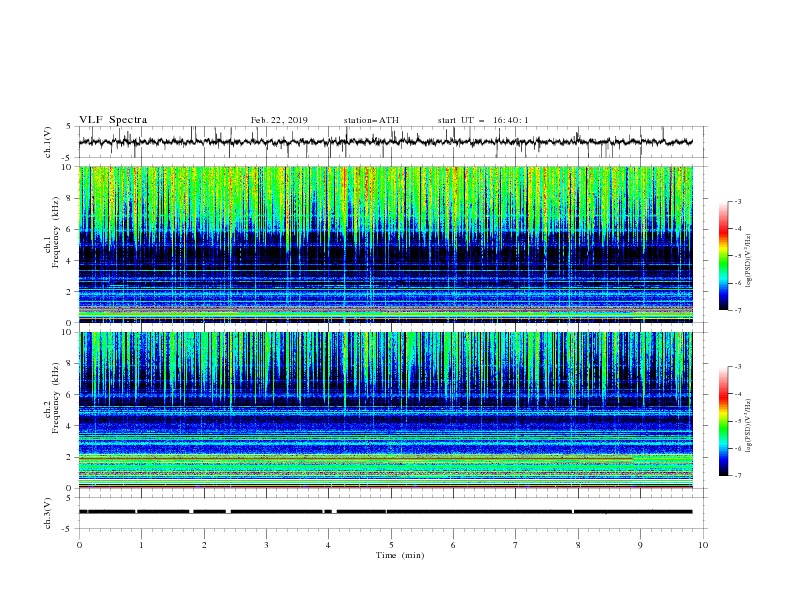
Task: Click the "Time (min)" axis label
Action: tap(400, 555)
